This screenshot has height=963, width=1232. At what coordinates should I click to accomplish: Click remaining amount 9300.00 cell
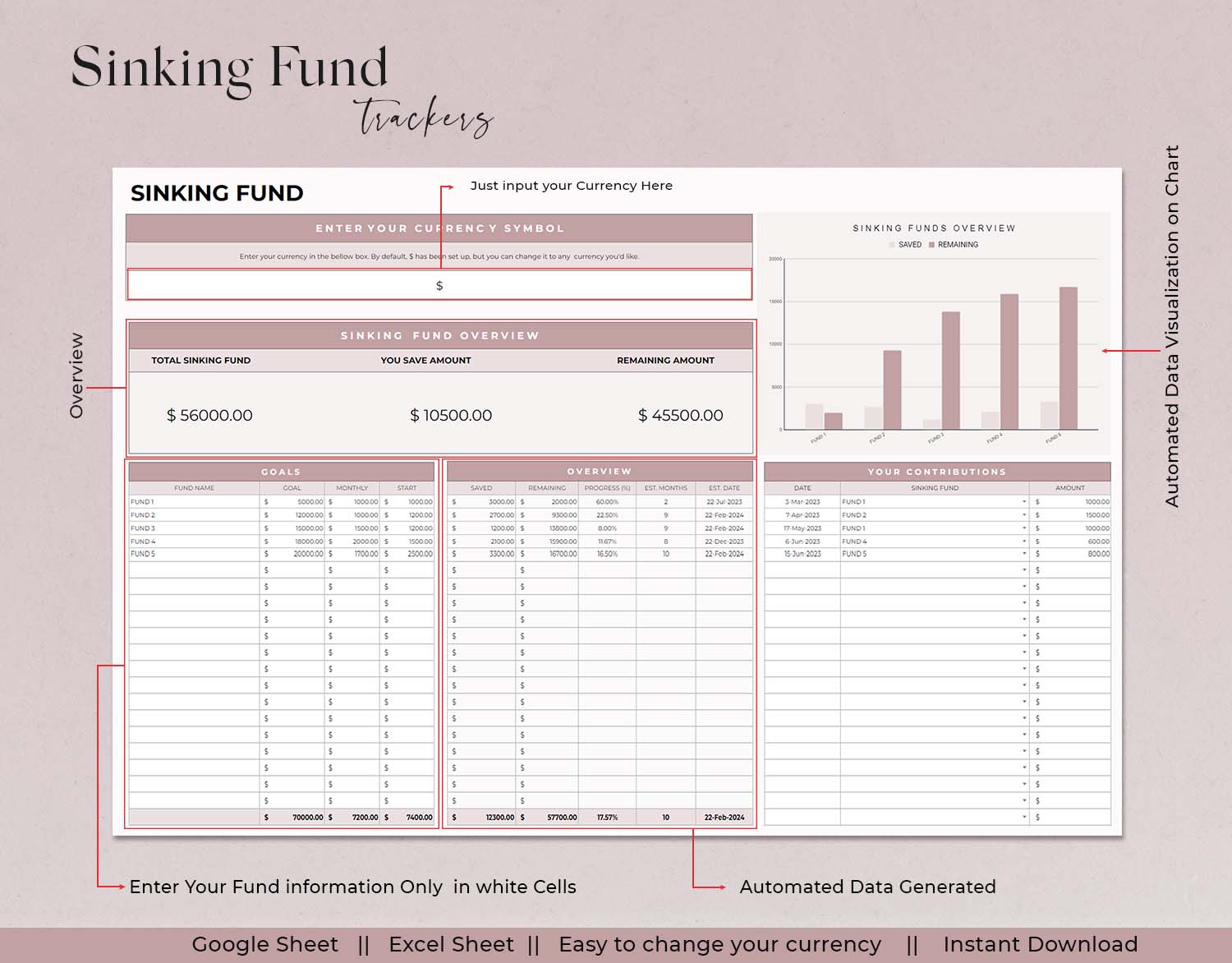547,515
